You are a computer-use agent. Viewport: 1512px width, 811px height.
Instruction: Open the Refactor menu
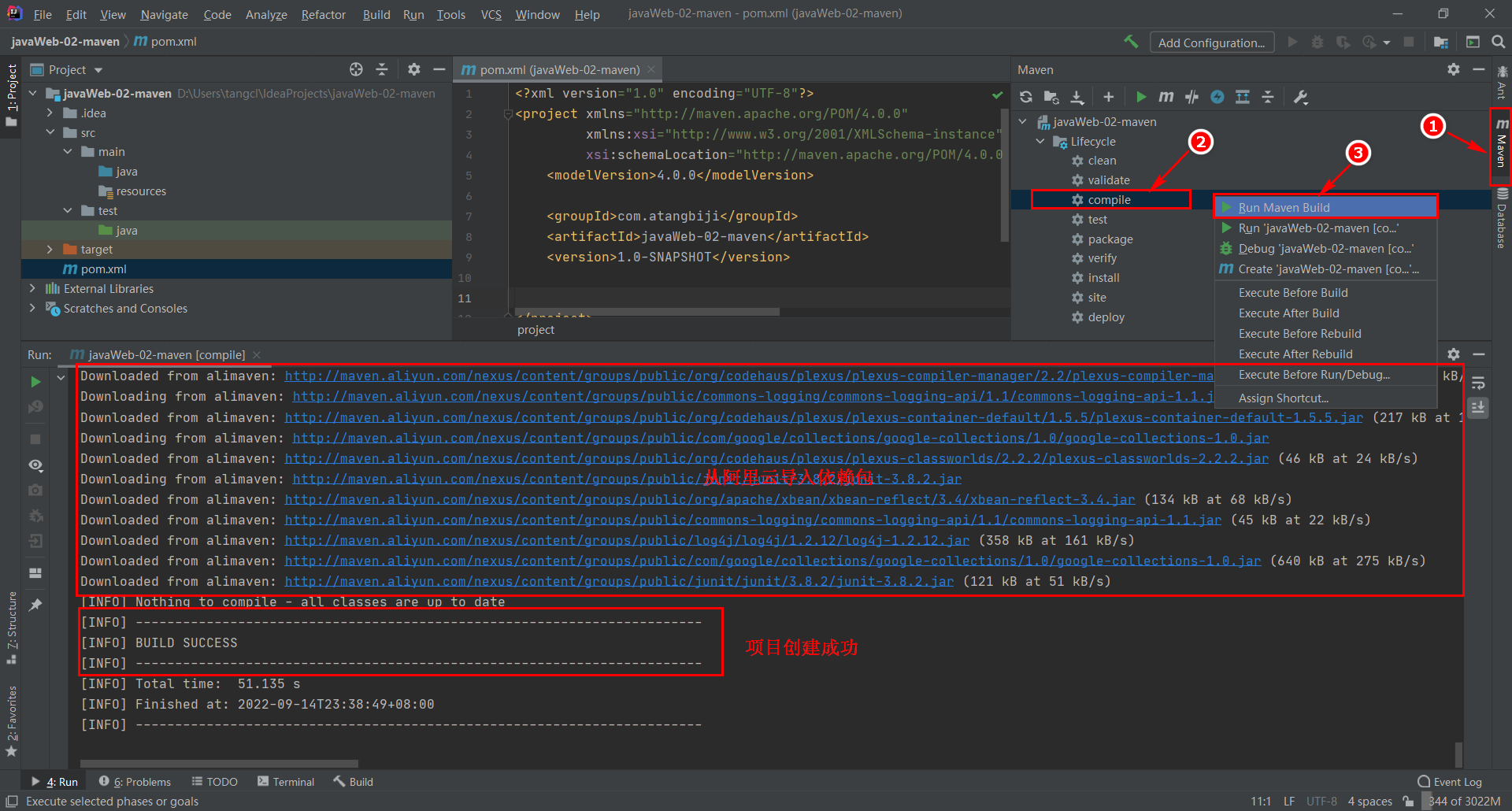point(323,14)
